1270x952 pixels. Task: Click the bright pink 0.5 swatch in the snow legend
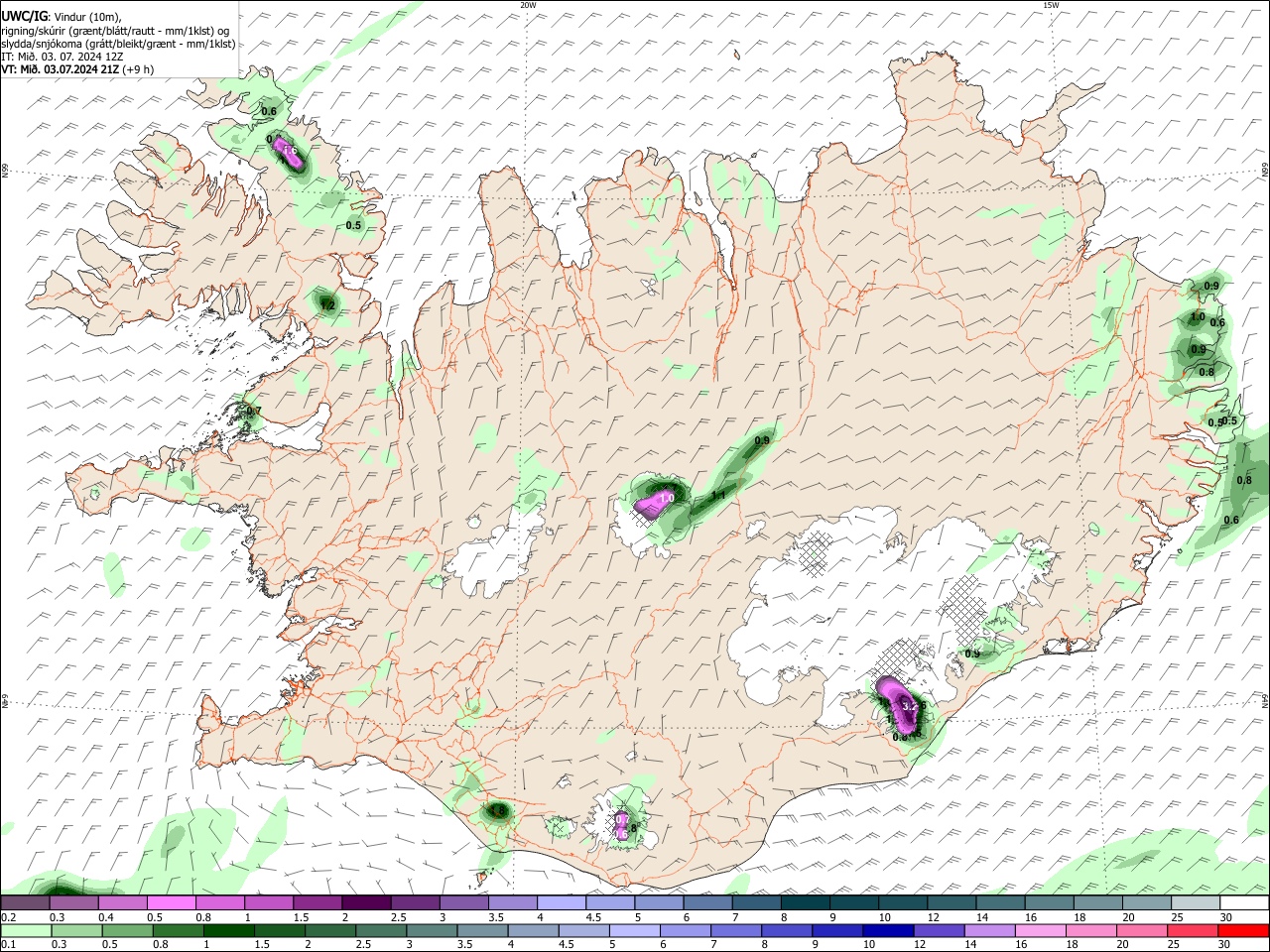(x=171, y=903)
